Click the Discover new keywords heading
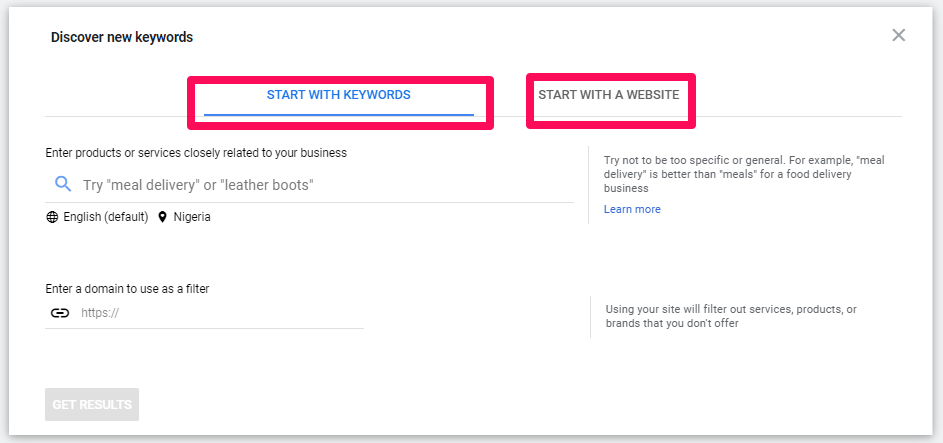 click(x=122, y=38)
